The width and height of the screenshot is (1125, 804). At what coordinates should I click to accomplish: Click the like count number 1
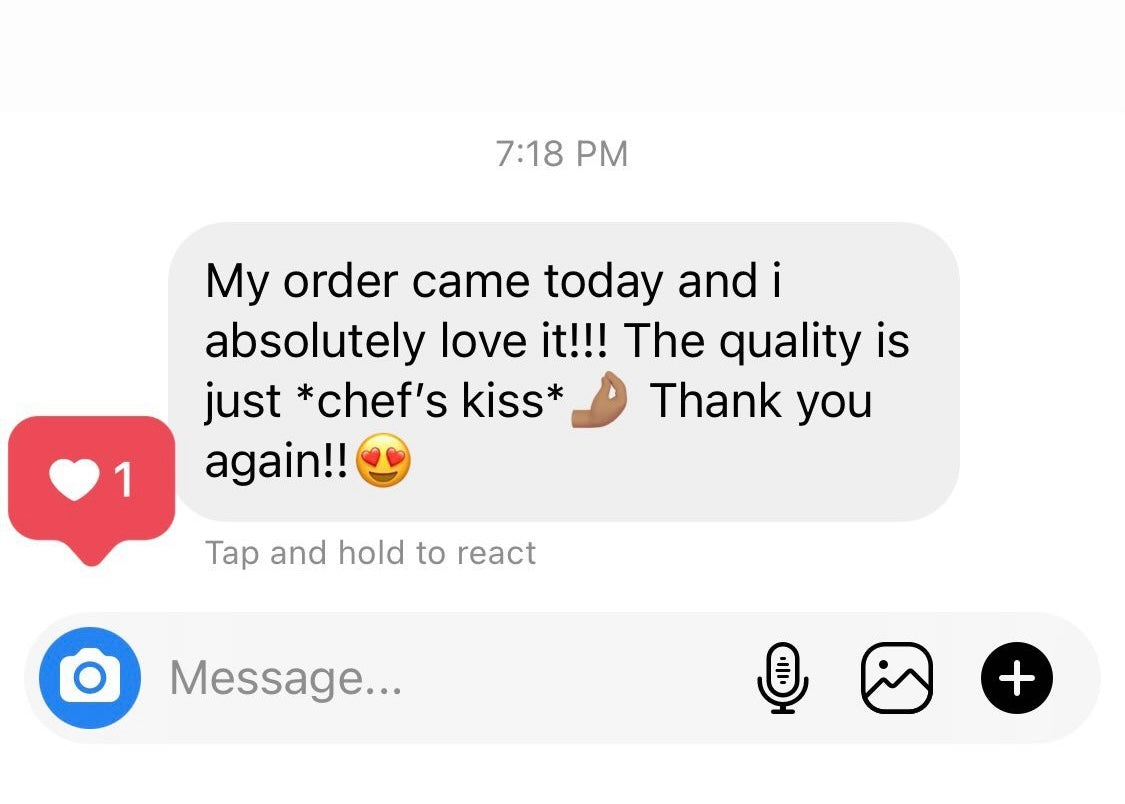pos(123,479)
